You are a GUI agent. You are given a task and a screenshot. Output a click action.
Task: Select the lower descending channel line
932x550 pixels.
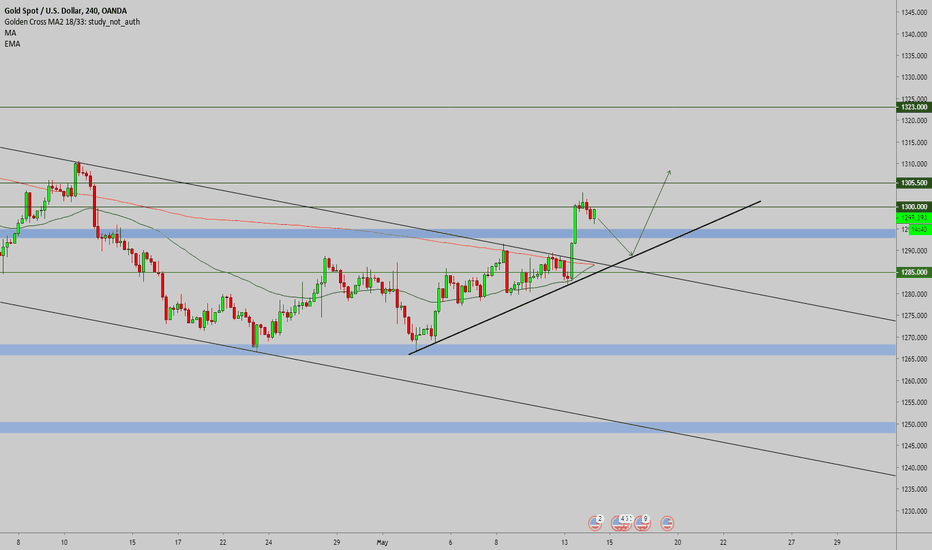tap(446, 388)
